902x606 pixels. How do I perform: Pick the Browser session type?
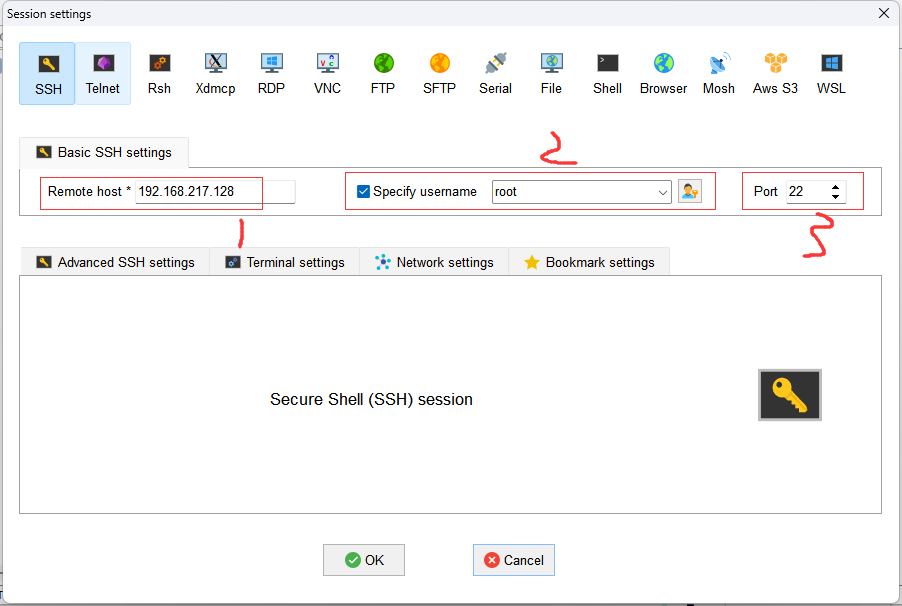[x=663, y=74]
